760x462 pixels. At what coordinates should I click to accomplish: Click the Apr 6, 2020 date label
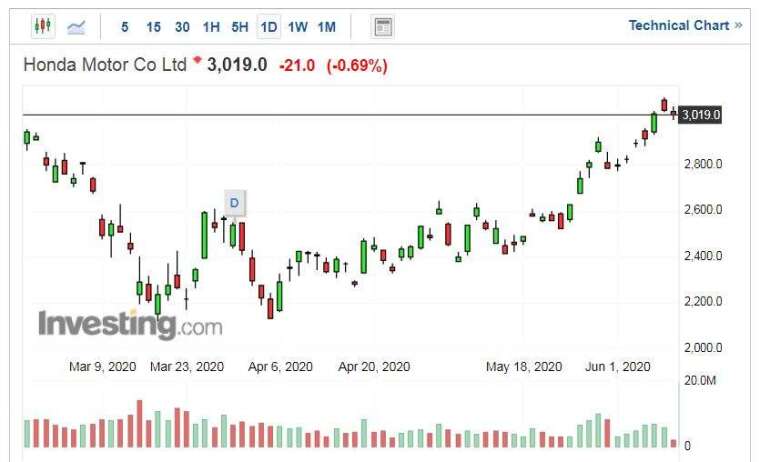[x=280, y=366]
